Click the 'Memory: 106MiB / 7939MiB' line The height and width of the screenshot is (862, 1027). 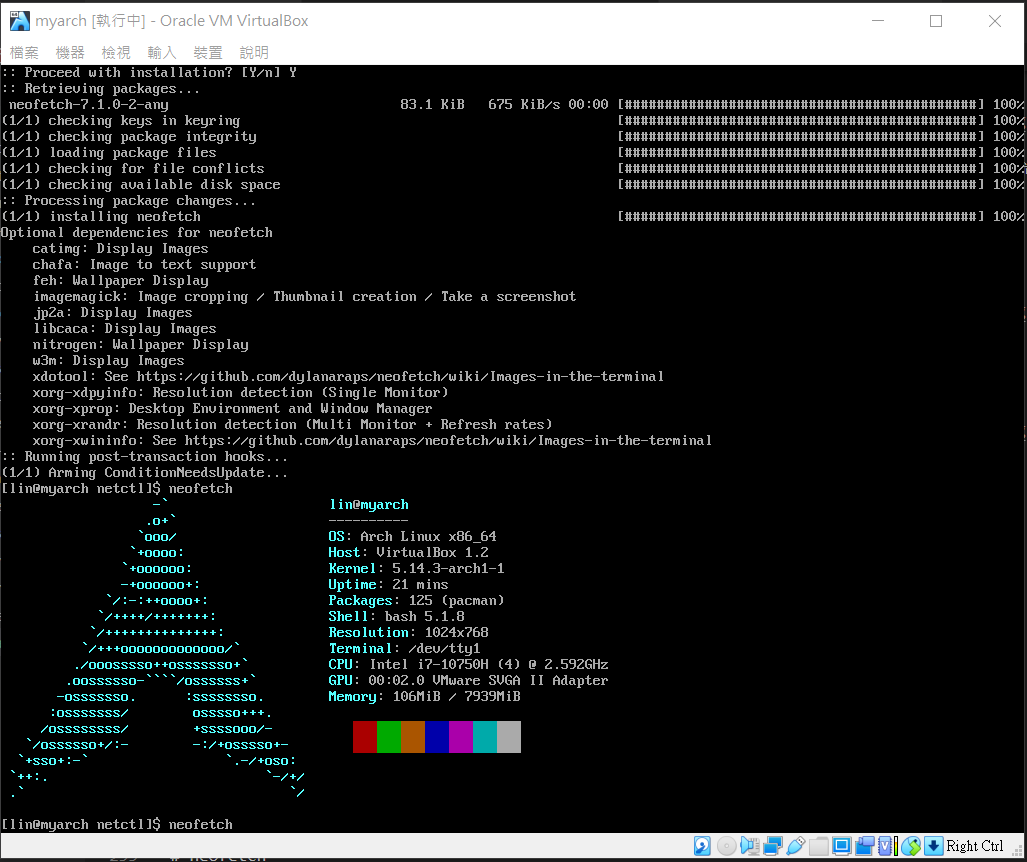pyautogui.click(x=424, y=696)
